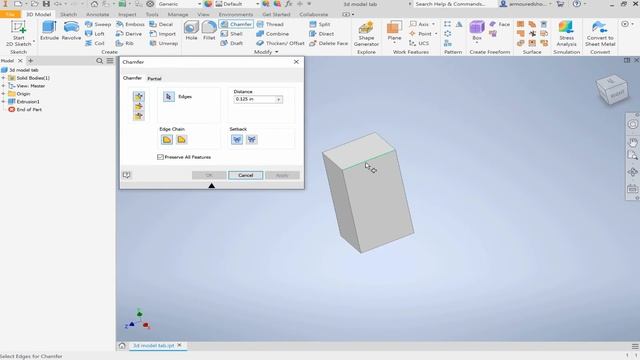This screenshot has height=360, width=640.
Task: Select the first Edge Chain option
Action: [x=167, y=140]
